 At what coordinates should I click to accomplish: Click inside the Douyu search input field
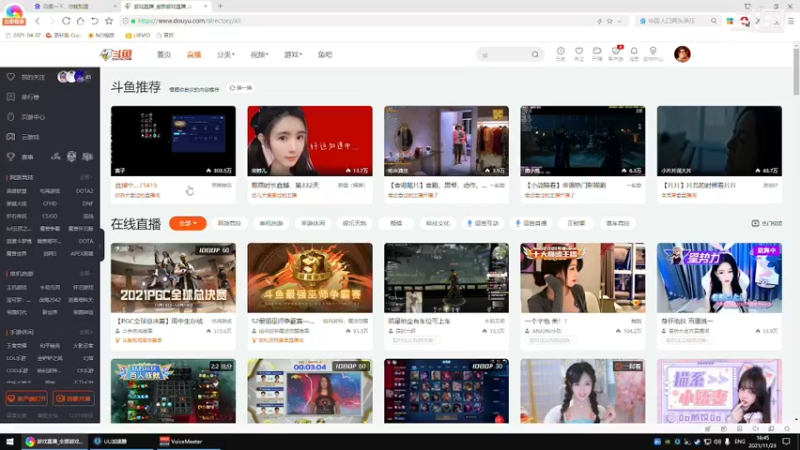(x=505, y=55)
